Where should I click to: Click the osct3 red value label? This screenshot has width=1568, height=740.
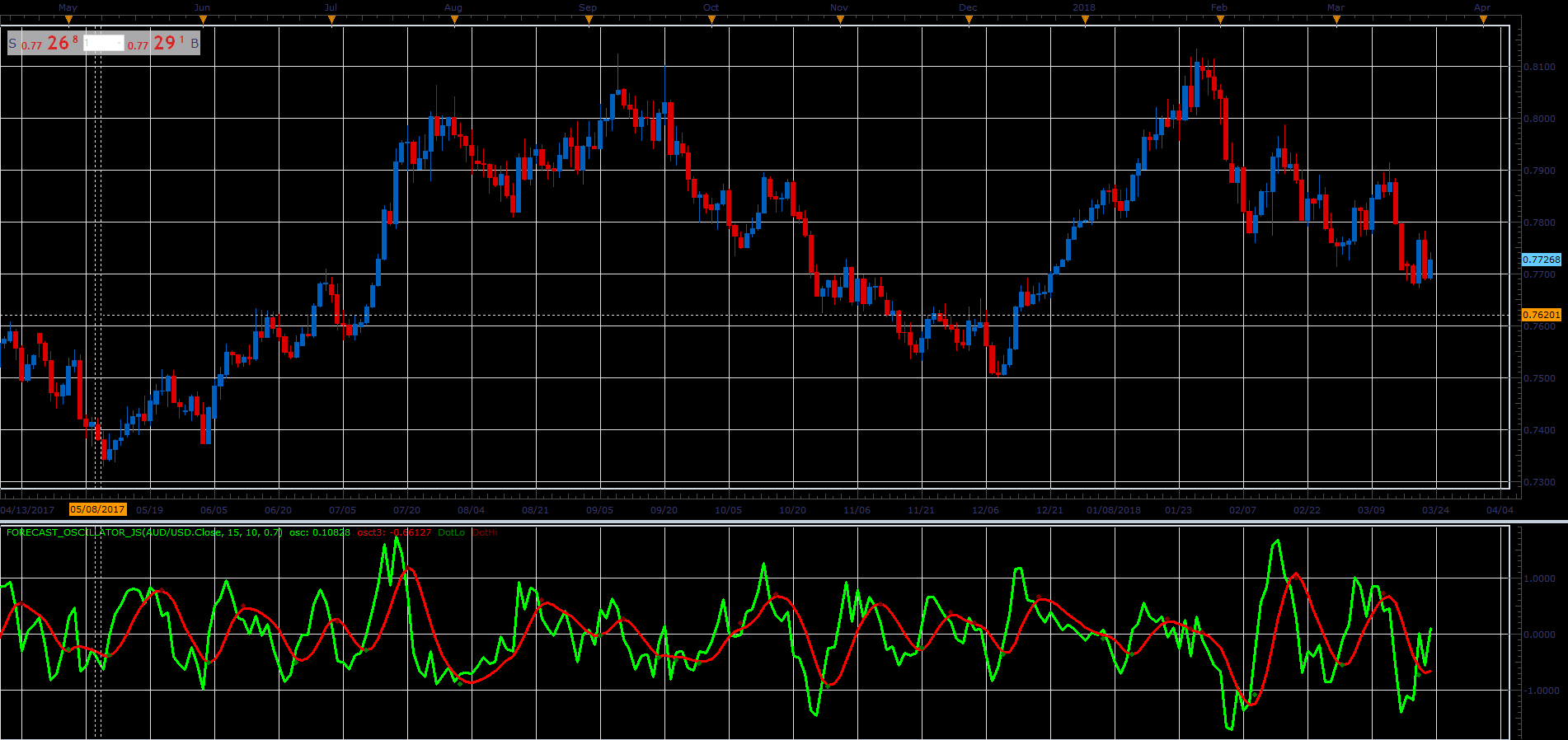(x=394, y=532)
